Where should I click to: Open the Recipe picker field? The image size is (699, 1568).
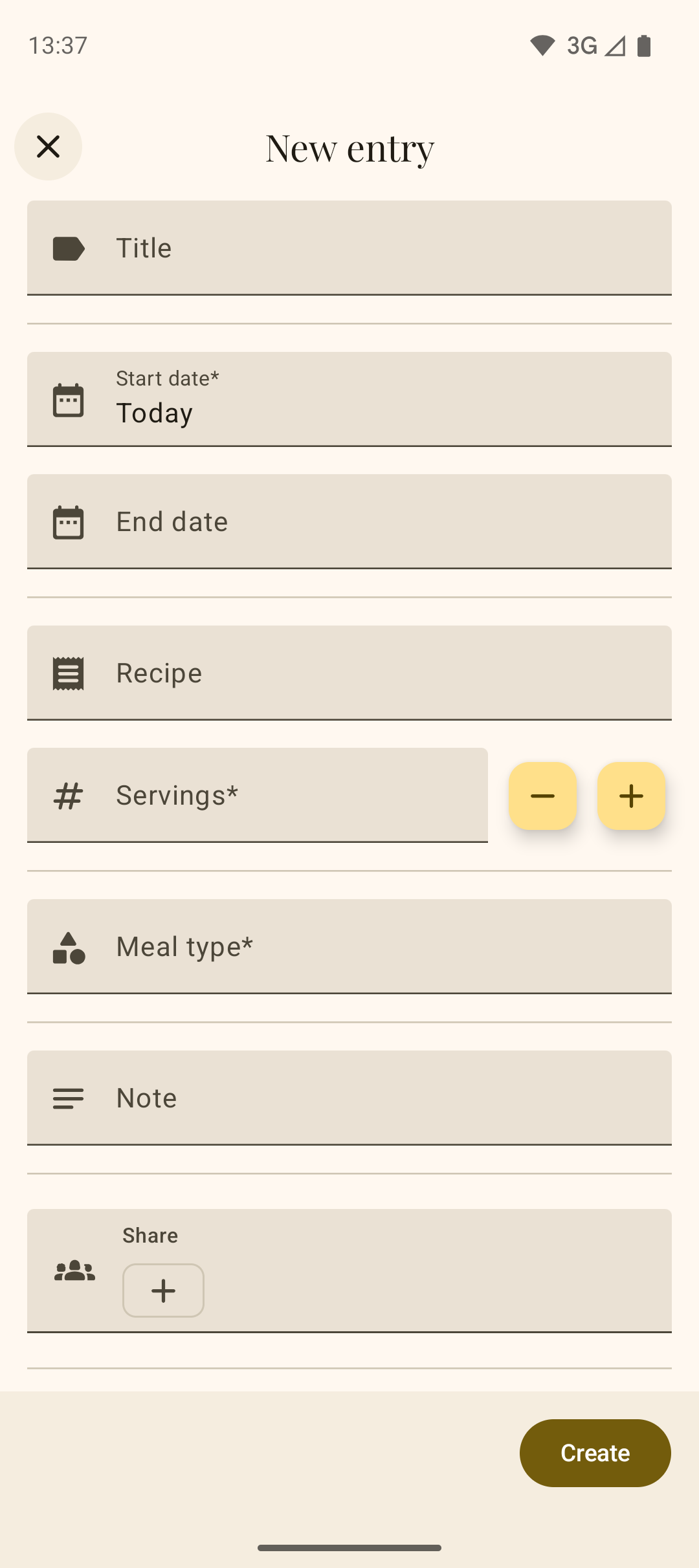point(388,673)
